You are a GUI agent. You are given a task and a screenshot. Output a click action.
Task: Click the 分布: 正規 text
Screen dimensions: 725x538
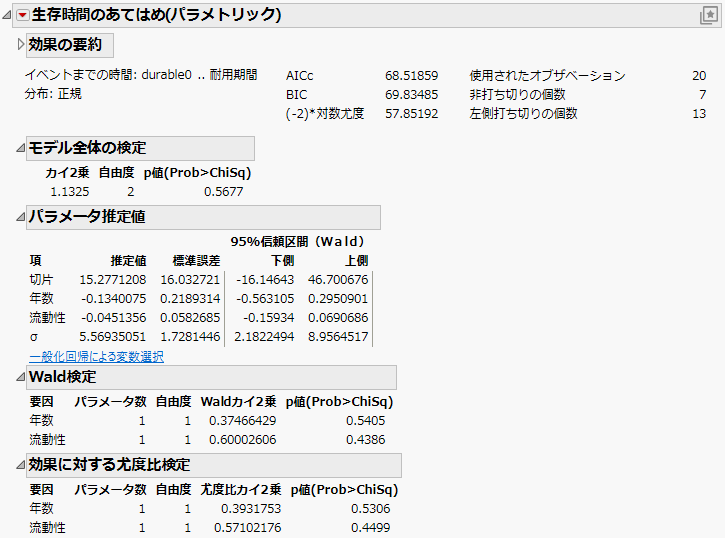pyautogui.click(x=53, y=94)
